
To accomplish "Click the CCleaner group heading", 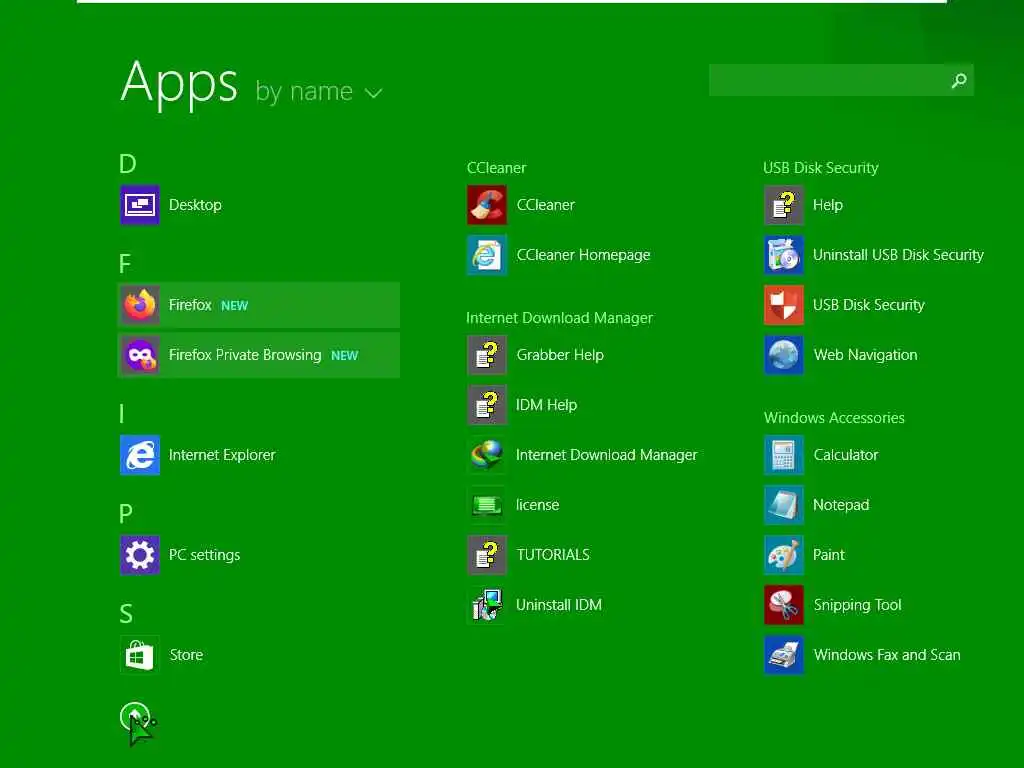I will click(x=496, y=168).
